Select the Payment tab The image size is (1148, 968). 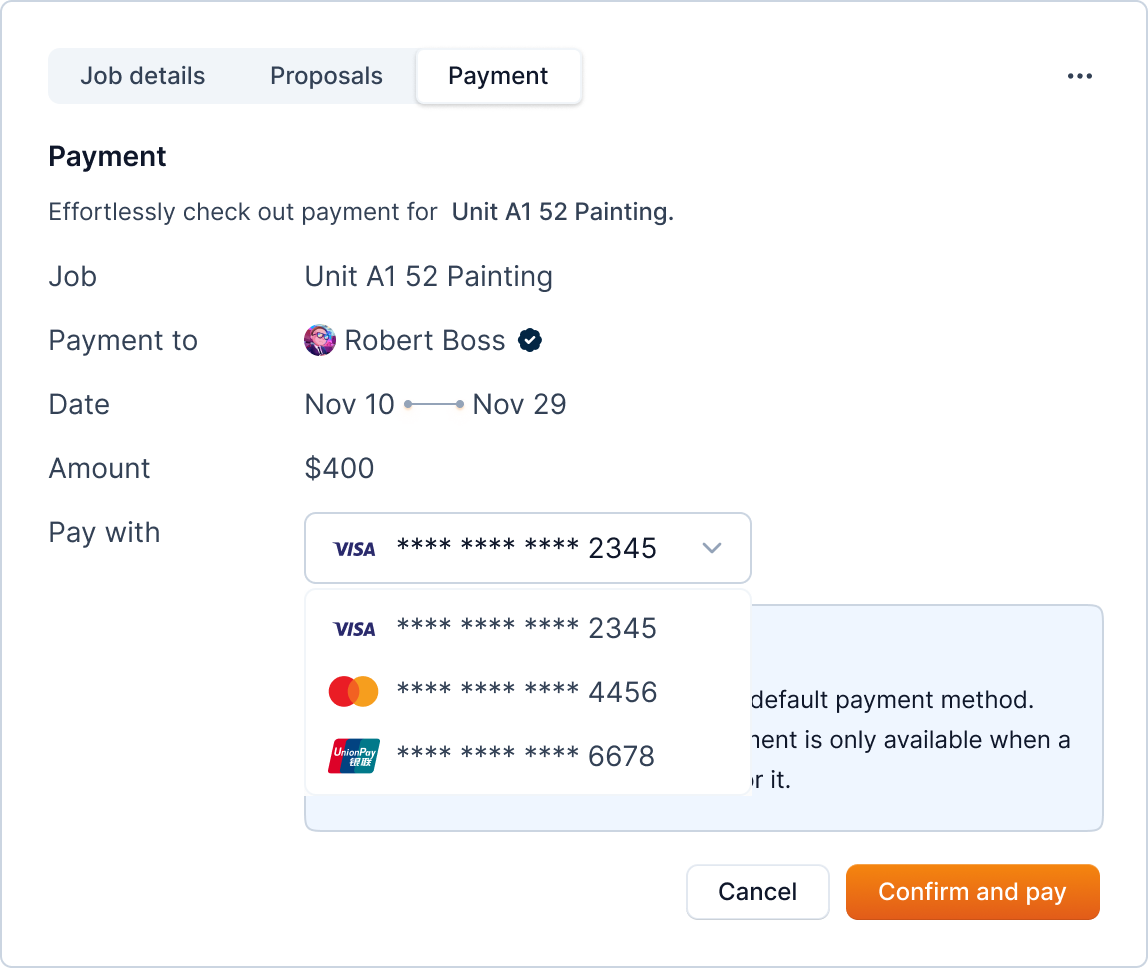498,76
